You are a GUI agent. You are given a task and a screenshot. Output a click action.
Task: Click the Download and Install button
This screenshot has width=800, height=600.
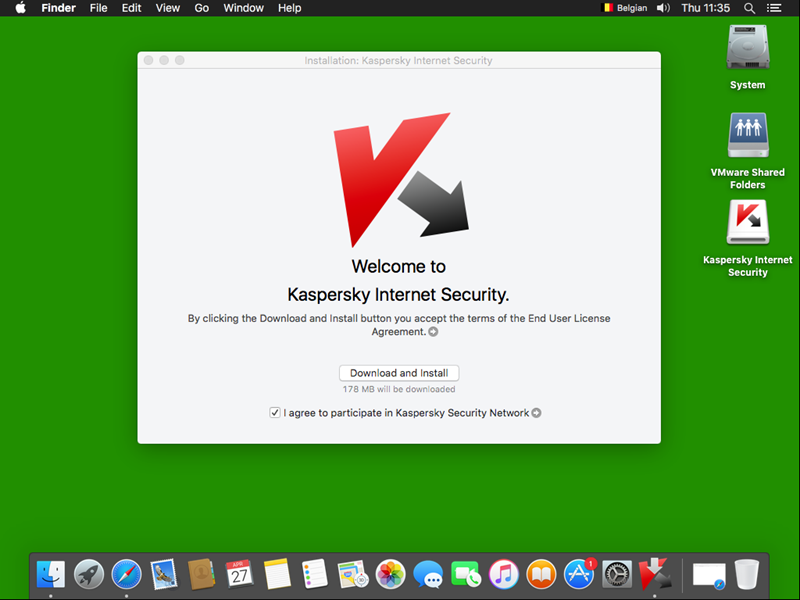pos(399,373)
